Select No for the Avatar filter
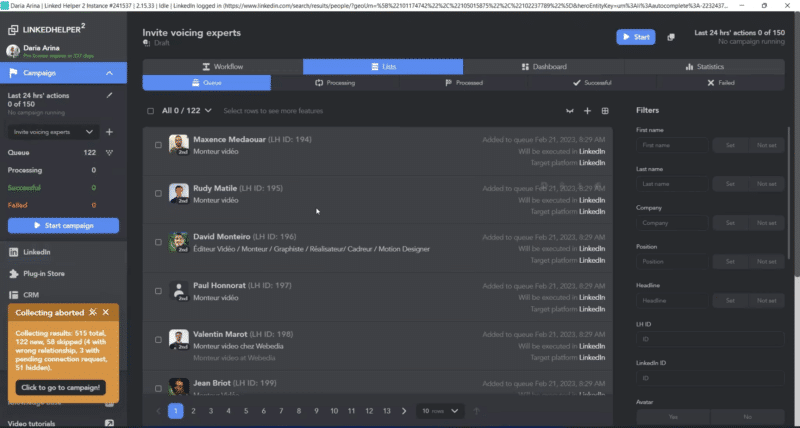This screenshot has width=800, height=428. pyautogui.click(x=747, y=417)
